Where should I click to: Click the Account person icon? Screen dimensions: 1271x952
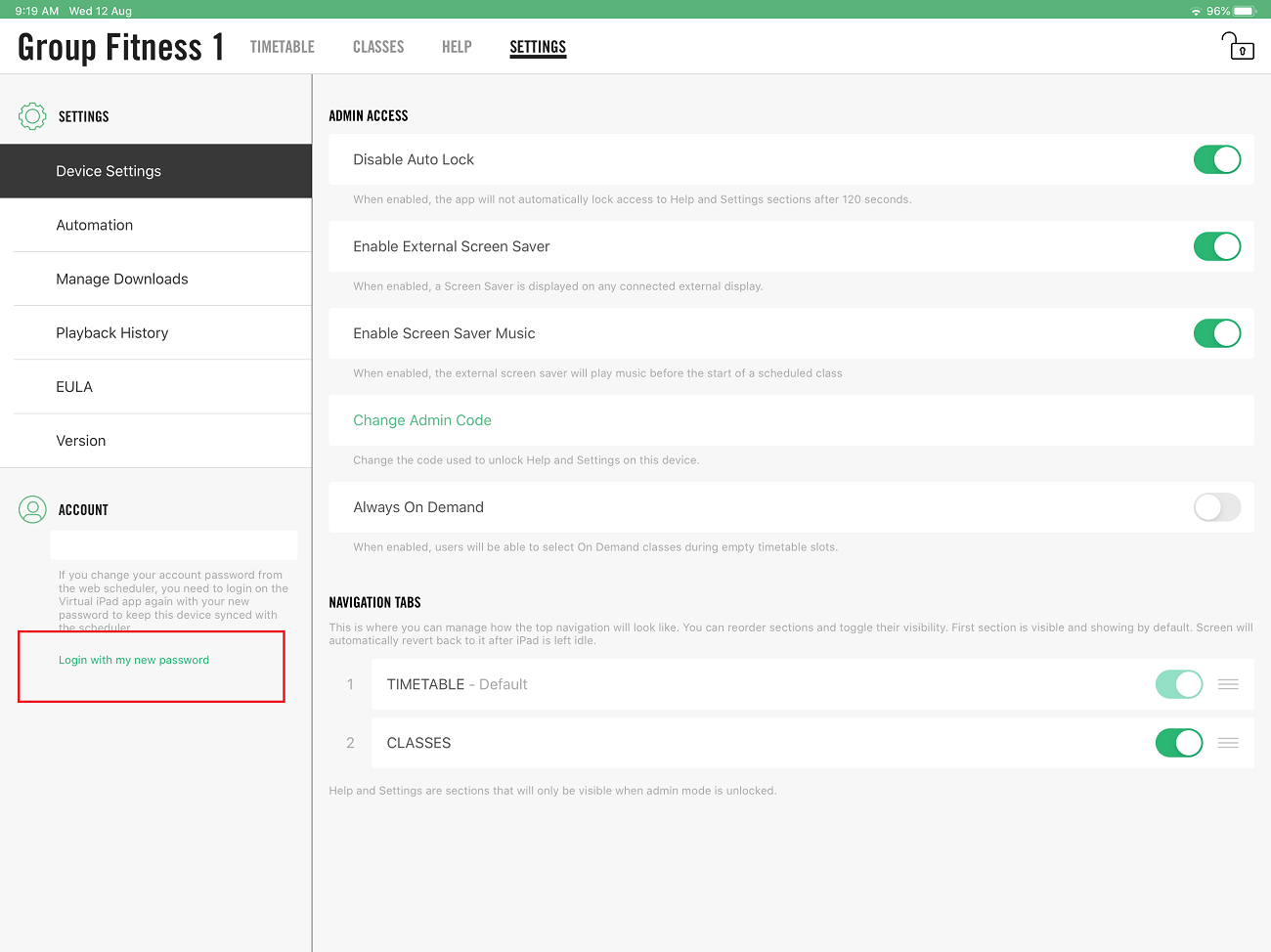32,509
